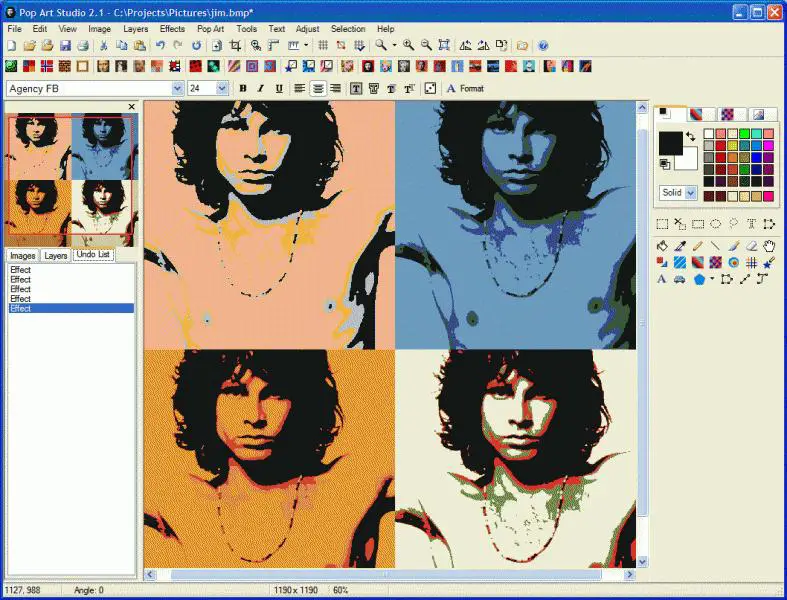Apply the Norwegian flag effect preset
787x600 pixels.
click(47, 66)
